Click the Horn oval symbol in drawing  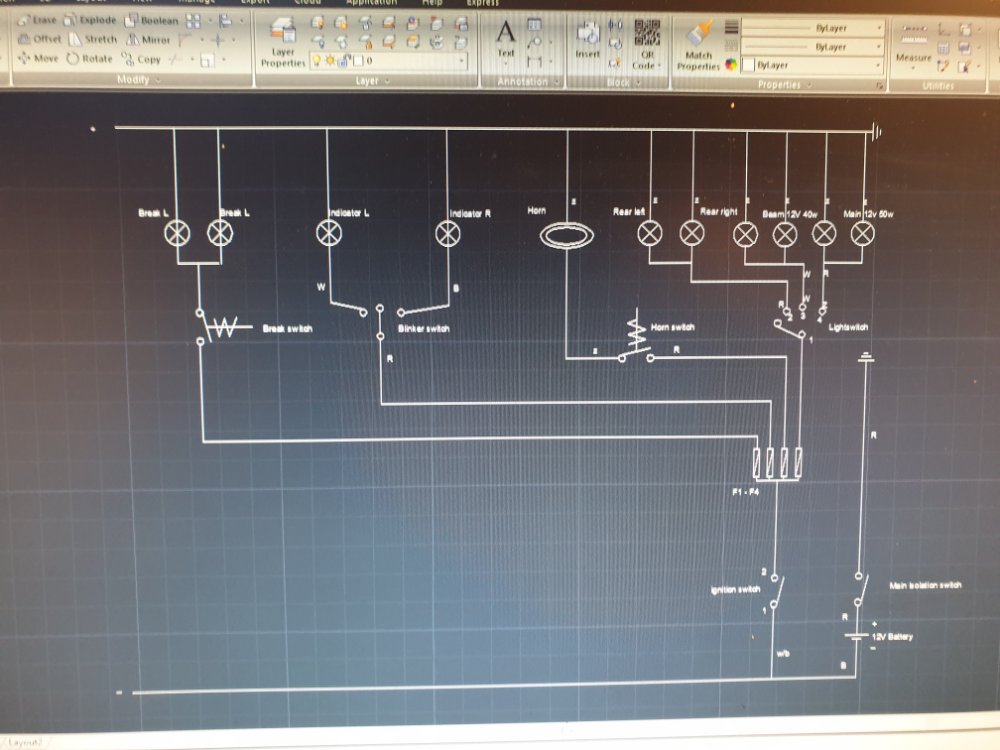pyautogui.click(x=566, y=235)
